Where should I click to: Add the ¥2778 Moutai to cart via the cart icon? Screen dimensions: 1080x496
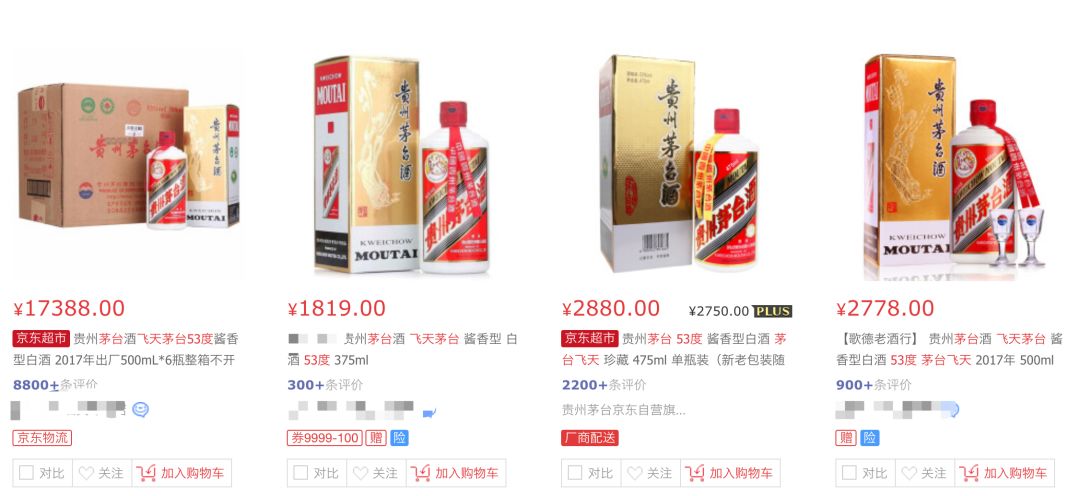pyautogui.click(x=969, y=473)
